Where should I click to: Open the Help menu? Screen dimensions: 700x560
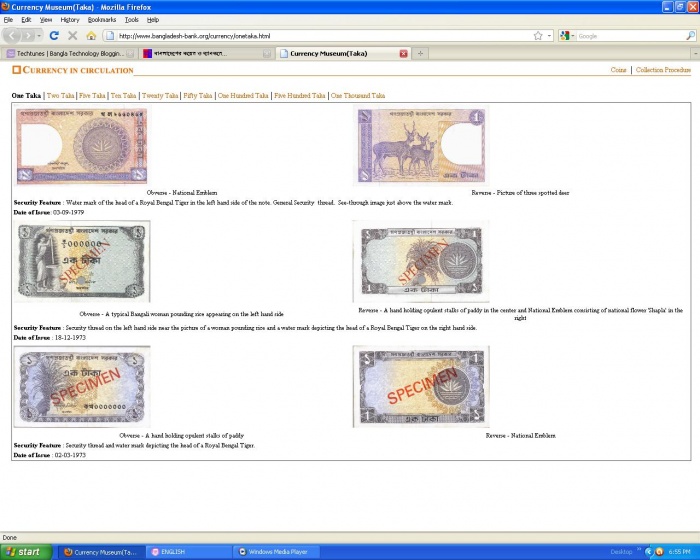click(x=153, y=20)
